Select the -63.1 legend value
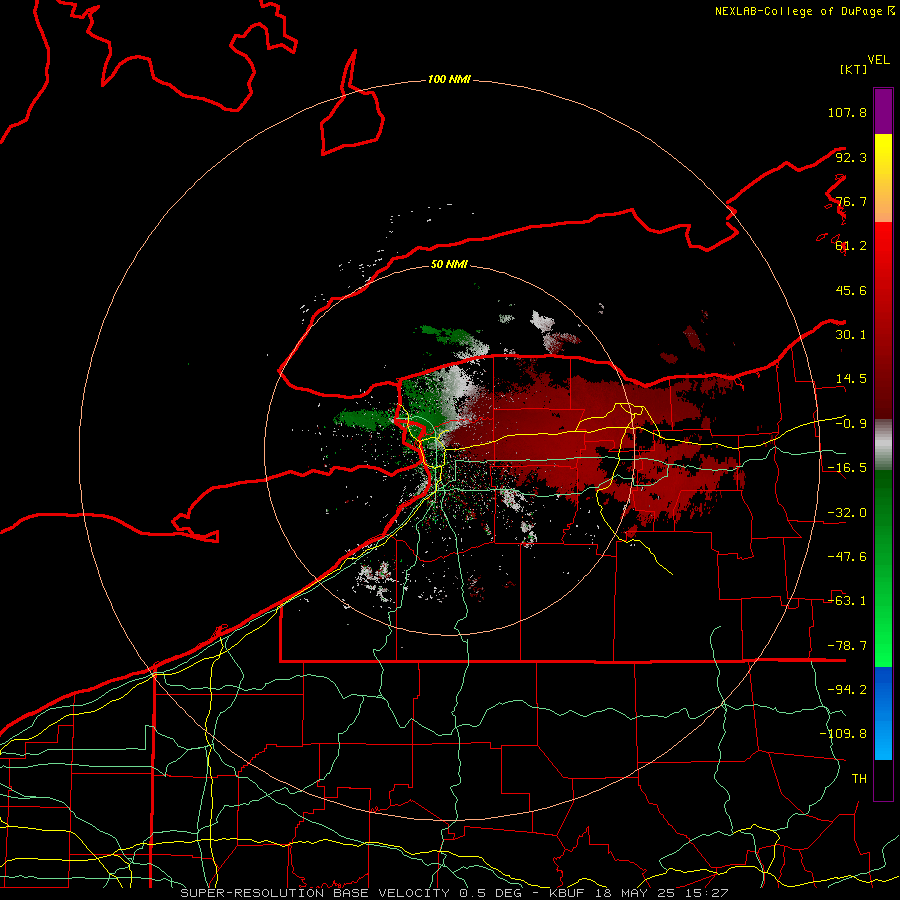Screen dimensions: 900x900 coord(847,601)
